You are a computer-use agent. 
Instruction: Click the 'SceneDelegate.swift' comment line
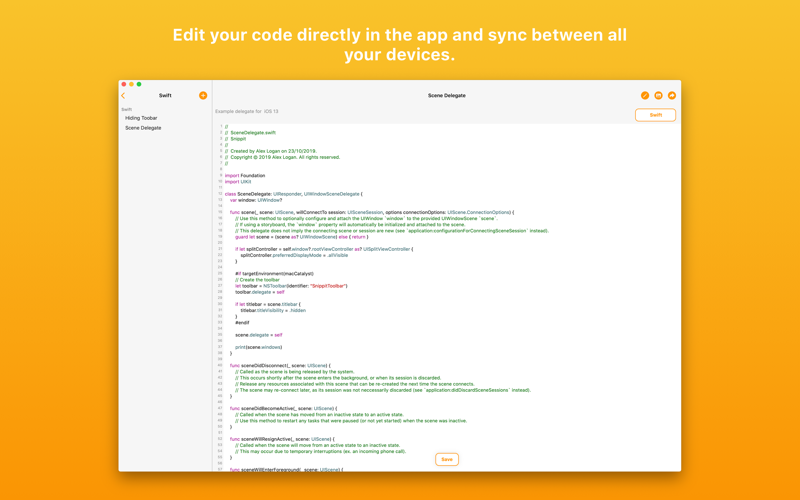(x=251, y=133)
